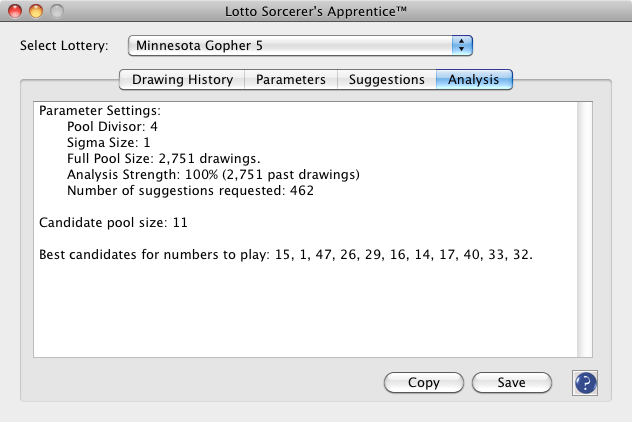Click the 'Analysis Strength: 100%' line
The image size is (632, 422).
point(213,175)
